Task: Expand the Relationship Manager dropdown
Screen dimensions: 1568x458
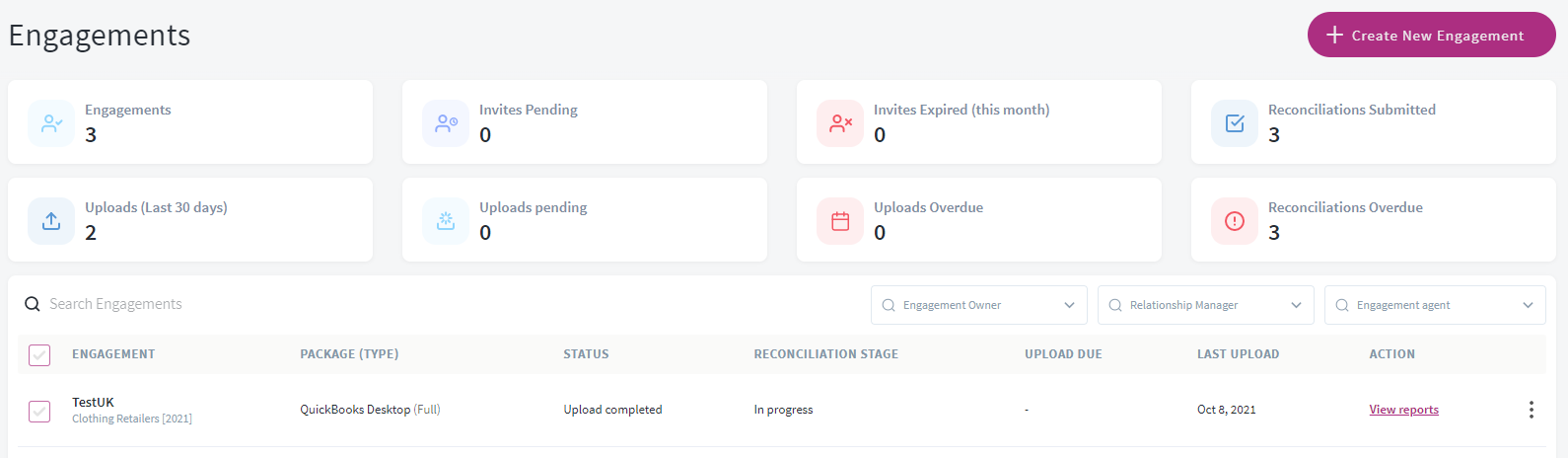Action: [1205, 305]
